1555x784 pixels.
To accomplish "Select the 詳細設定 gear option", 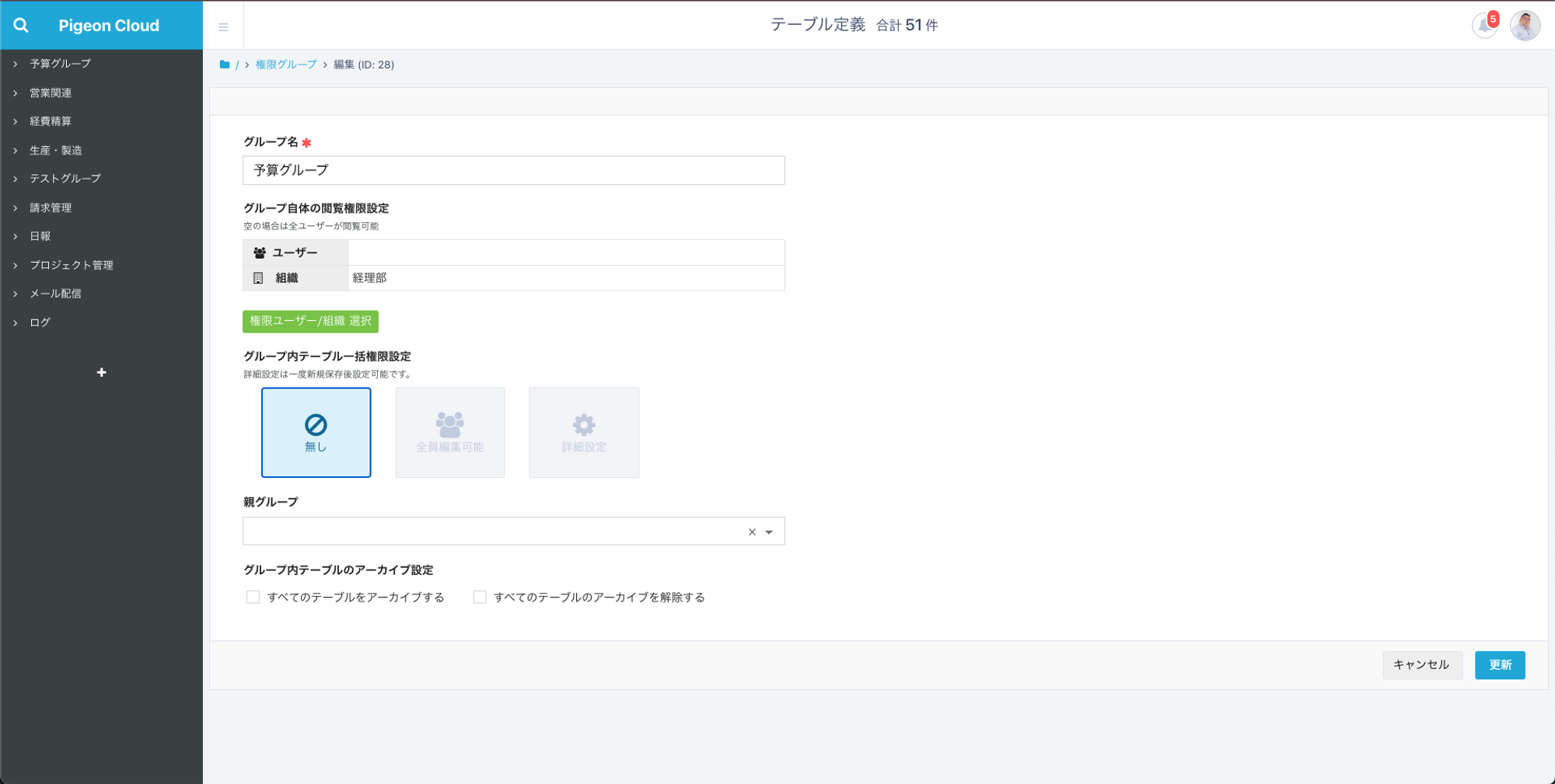I will tap(584, 433).
